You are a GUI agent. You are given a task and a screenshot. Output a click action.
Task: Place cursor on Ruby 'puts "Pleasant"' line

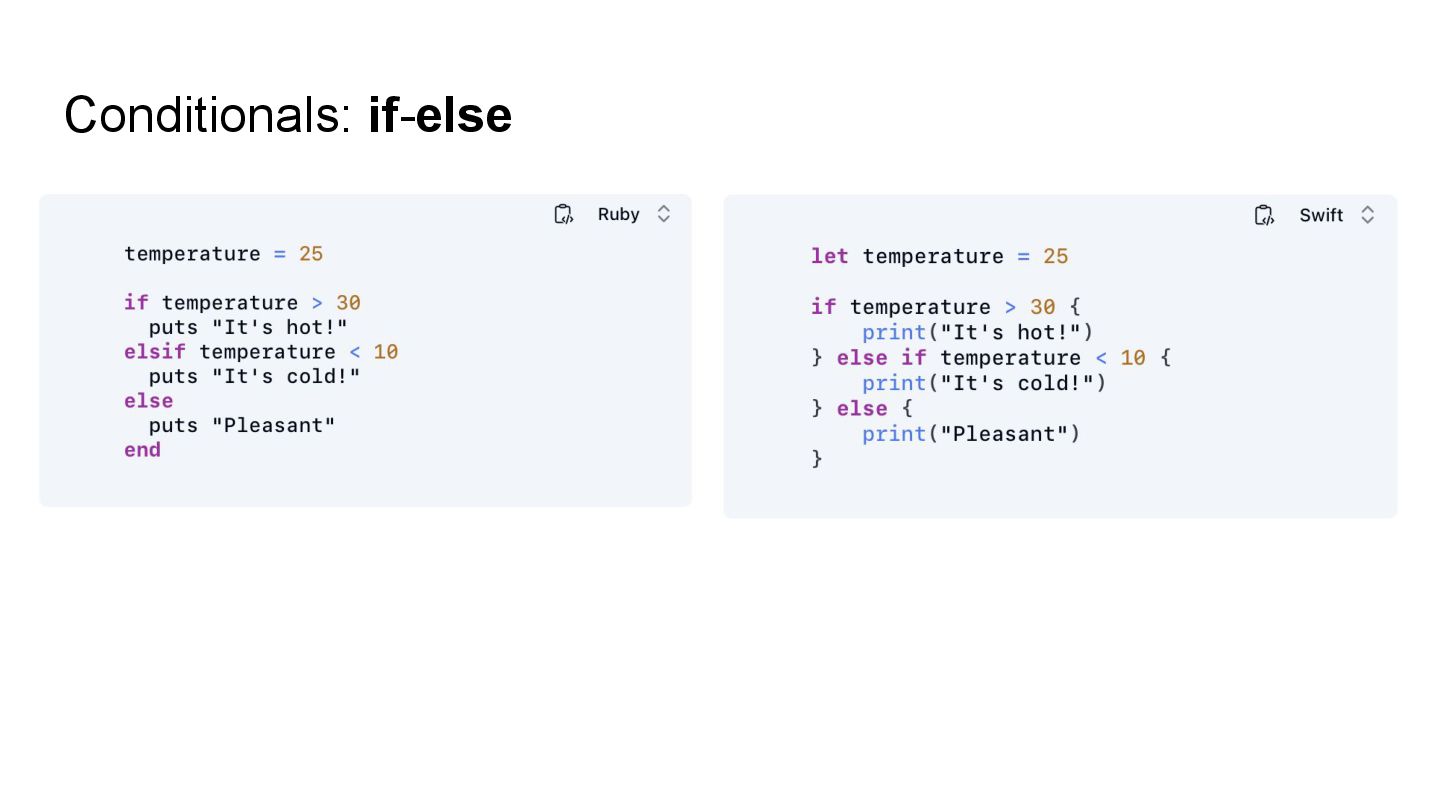(242, 426)
